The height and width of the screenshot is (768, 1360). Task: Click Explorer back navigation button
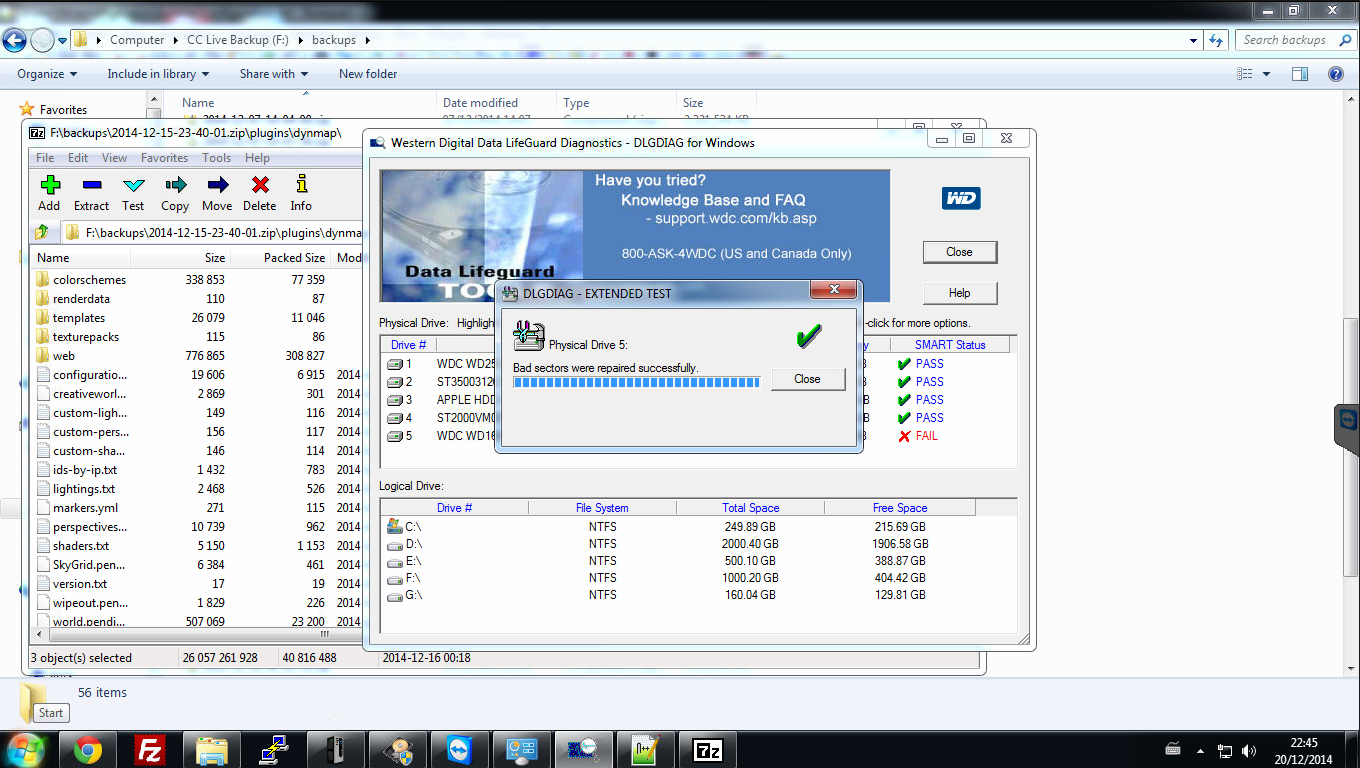click(14, 41)
